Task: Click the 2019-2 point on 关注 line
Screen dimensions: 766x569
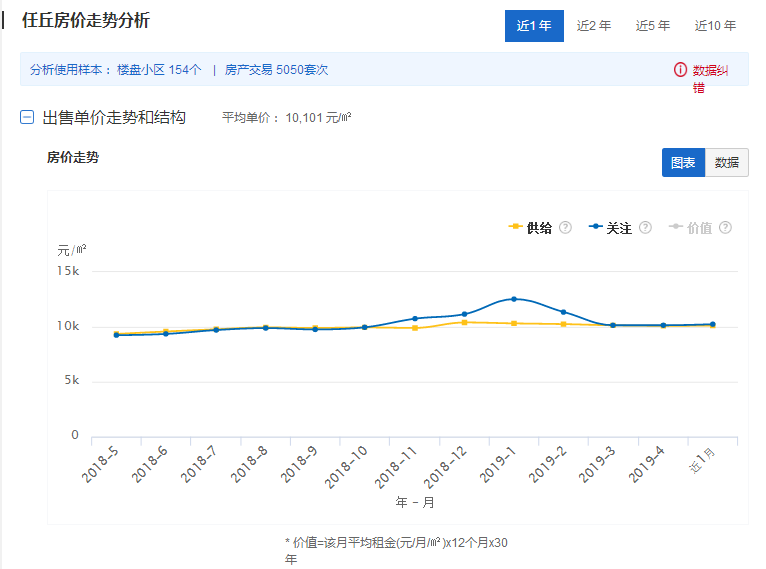Action: pyautogui.click(x=564, y=312)
